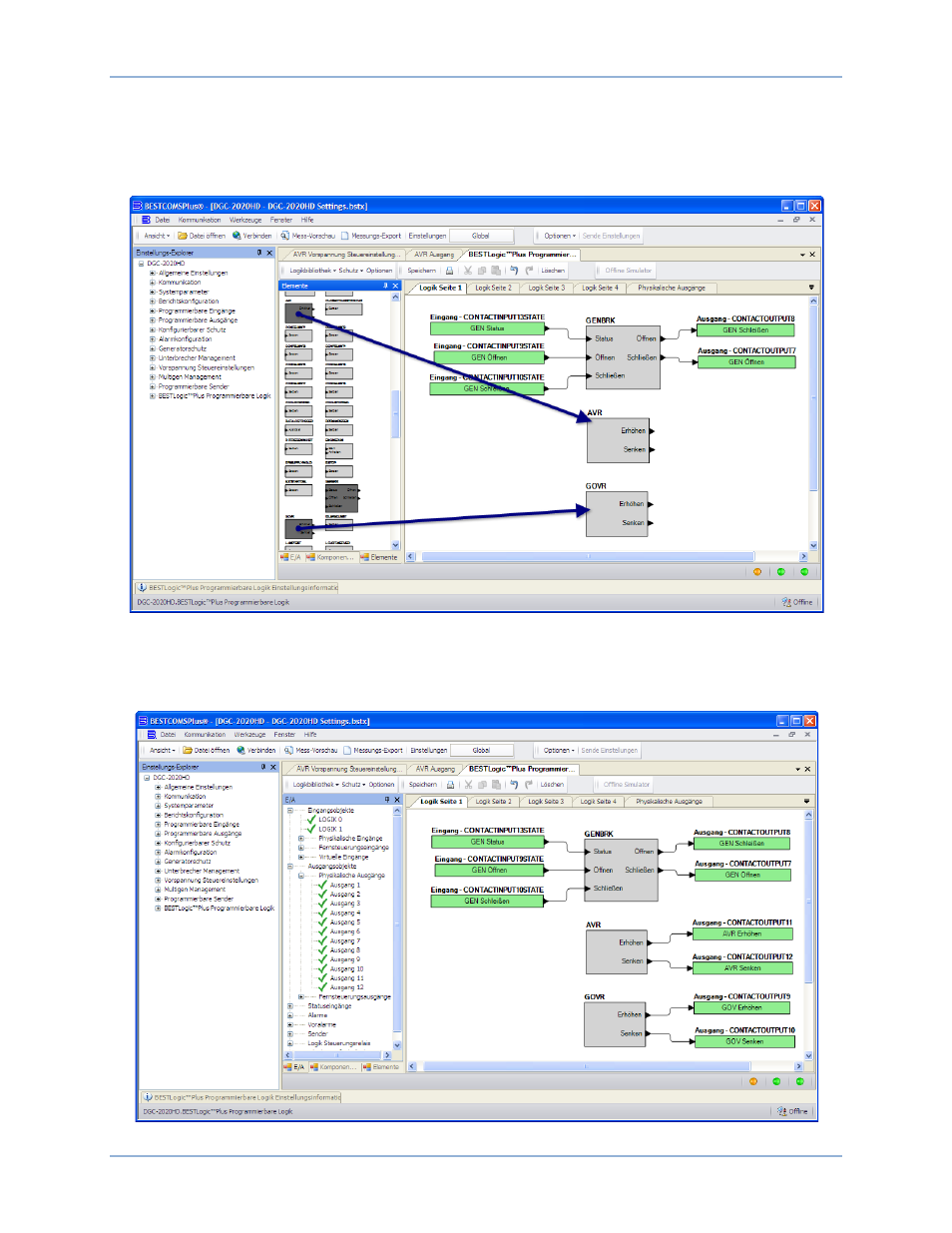
Task: Expand Programmierbare Eingänge in upper window tree
Action: (x=153, y=310)
